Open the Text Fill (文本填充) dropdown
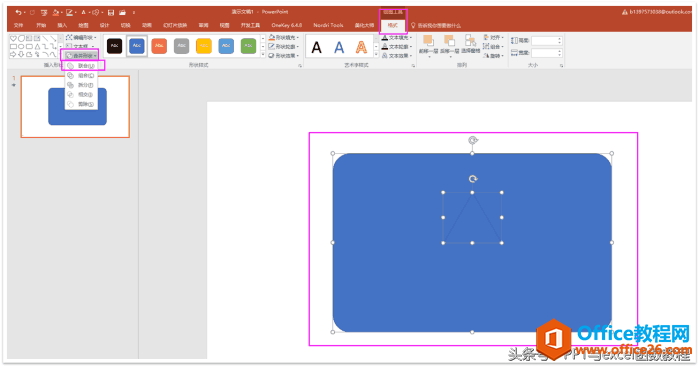The height and width of the screenshot is (367, 699). click(397, 38)
